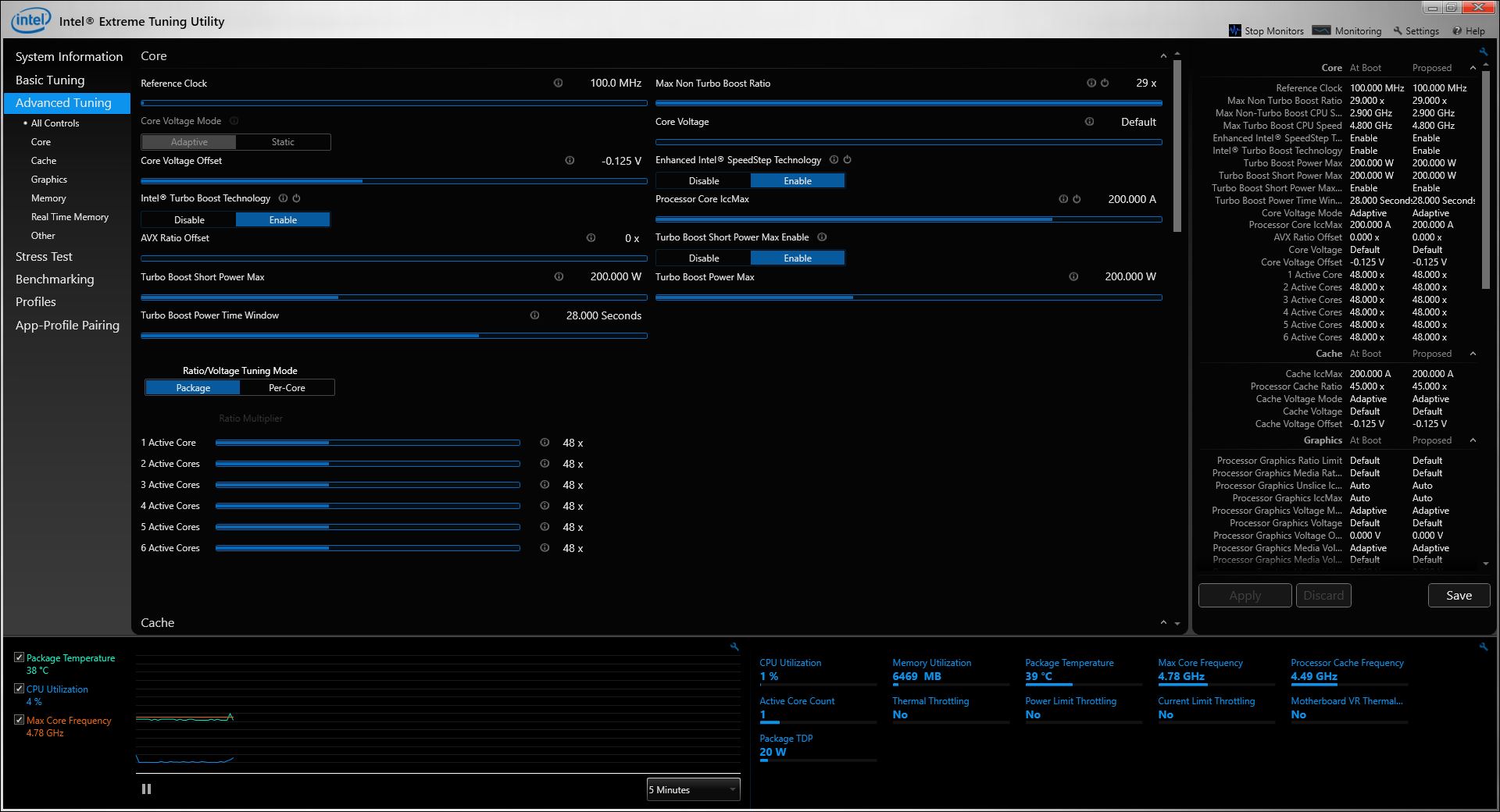The image size is (1500, 812).
Task: Pause the monitoring graph
Action: click(x=146, y=789)
